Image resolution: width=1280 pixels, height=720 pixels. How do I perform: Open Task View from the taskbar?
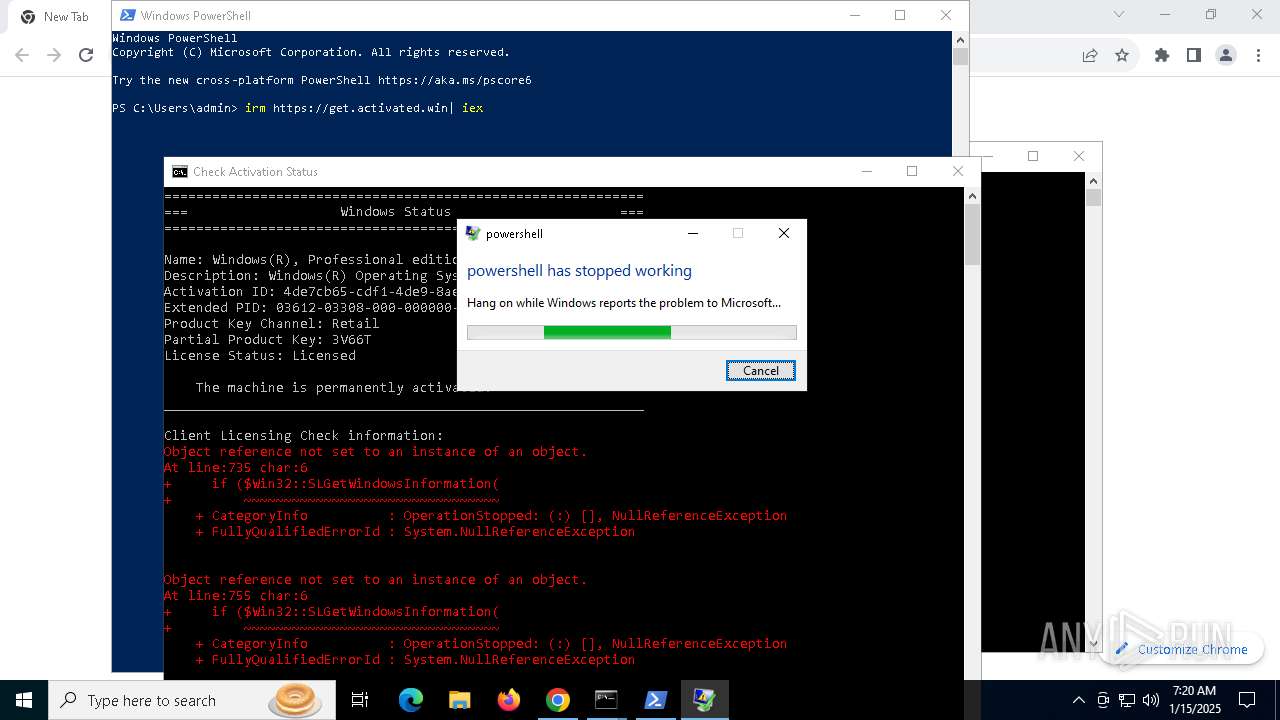tap(360, 700)
